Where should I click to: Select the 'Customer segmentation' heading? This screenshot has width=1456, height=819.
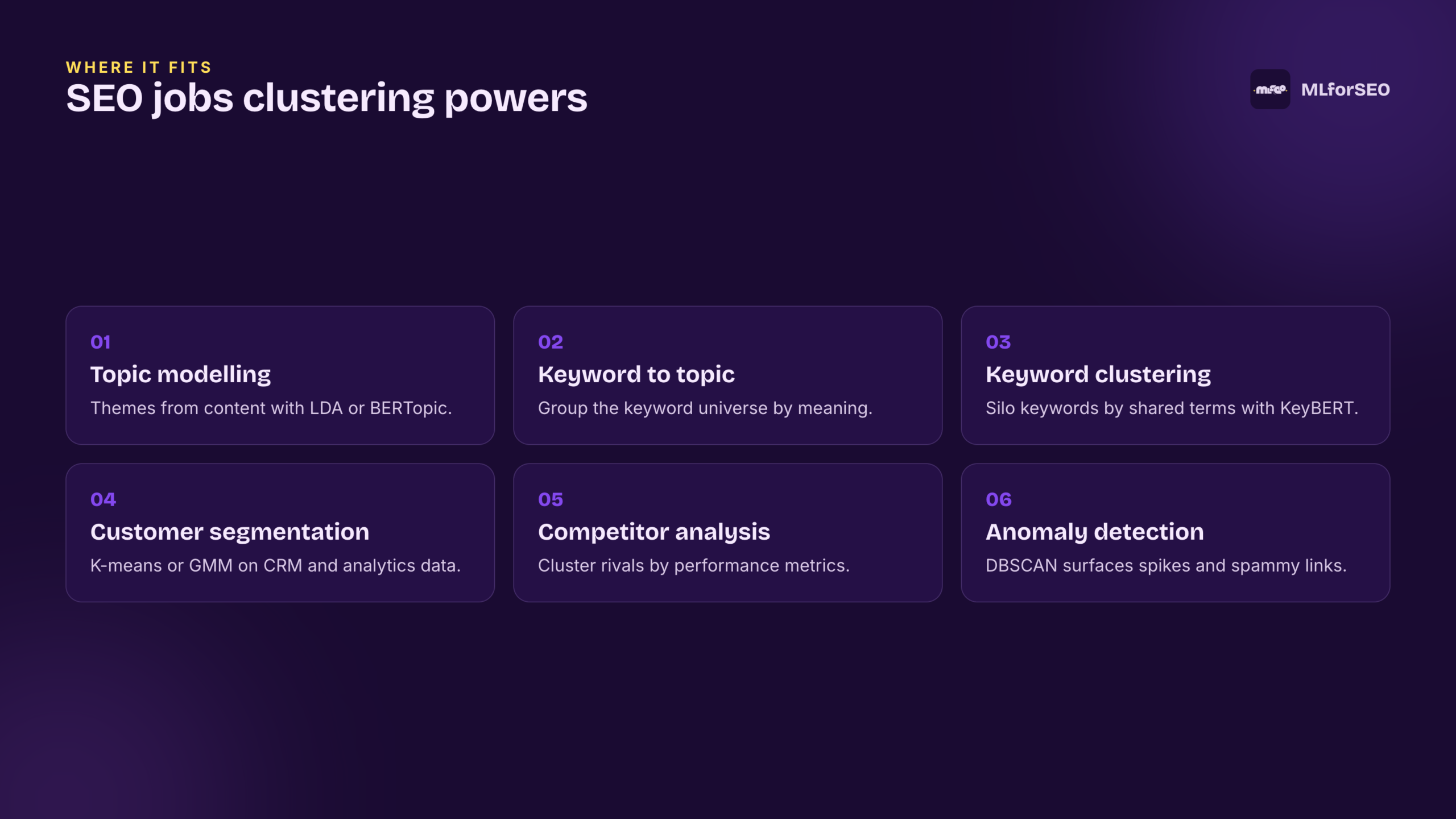[230, 532]
